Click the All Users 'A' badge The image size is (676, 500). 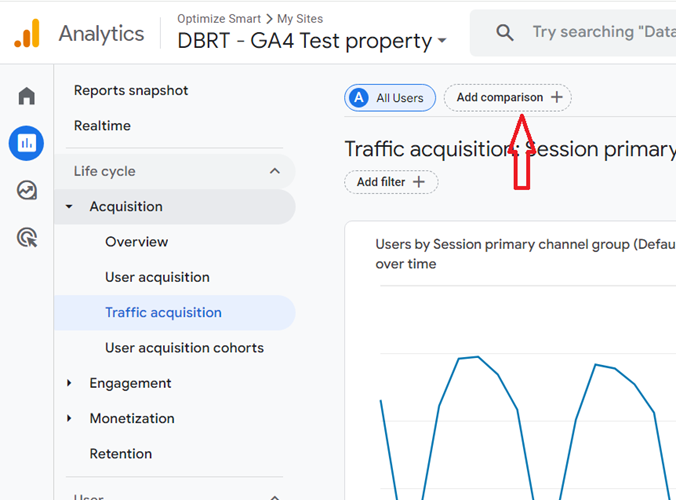[x=359, y=98]
